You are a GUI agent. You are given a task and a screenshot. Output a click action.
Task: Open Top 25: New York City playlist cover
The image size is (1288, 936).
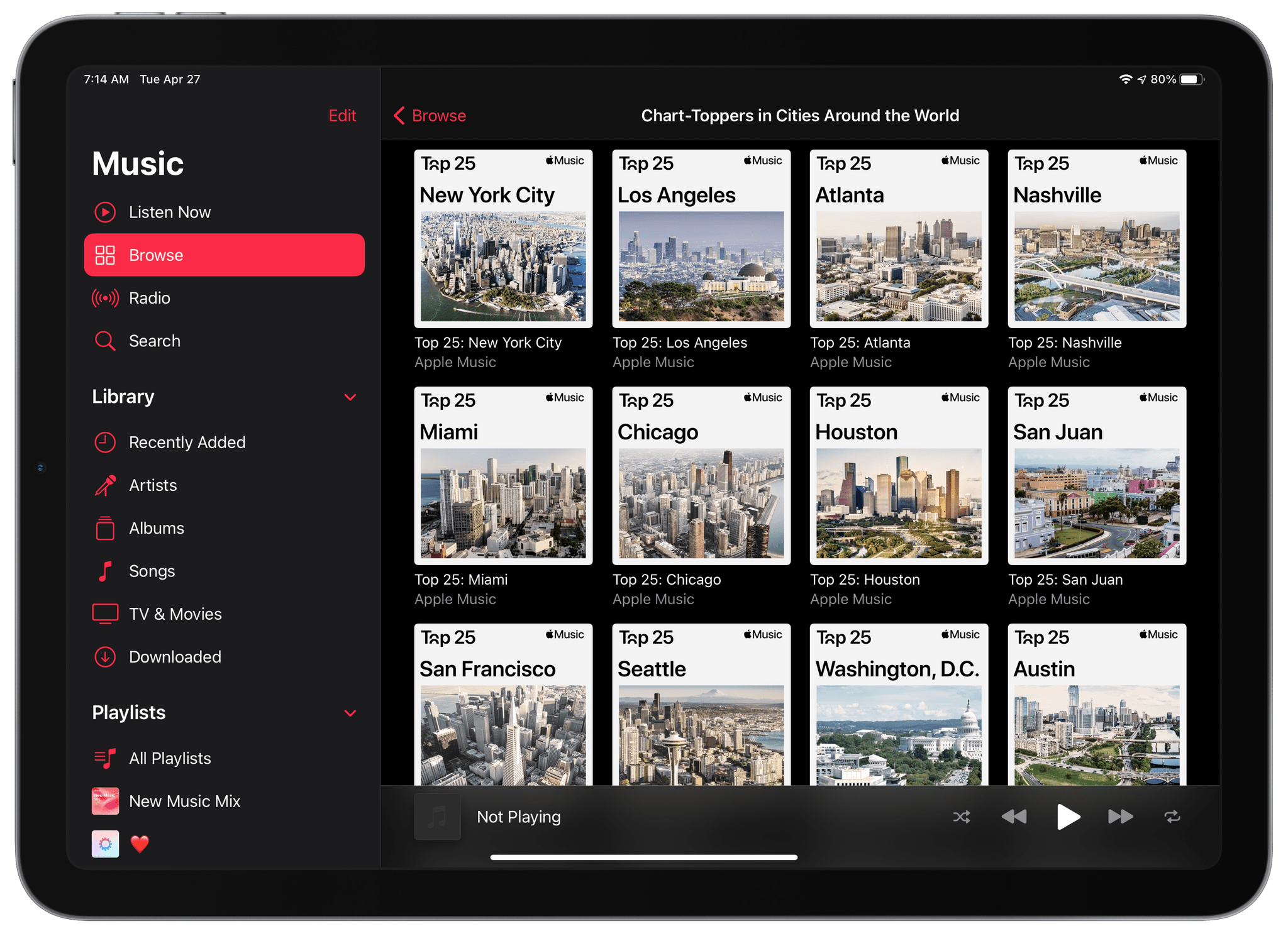click(503, 239)
